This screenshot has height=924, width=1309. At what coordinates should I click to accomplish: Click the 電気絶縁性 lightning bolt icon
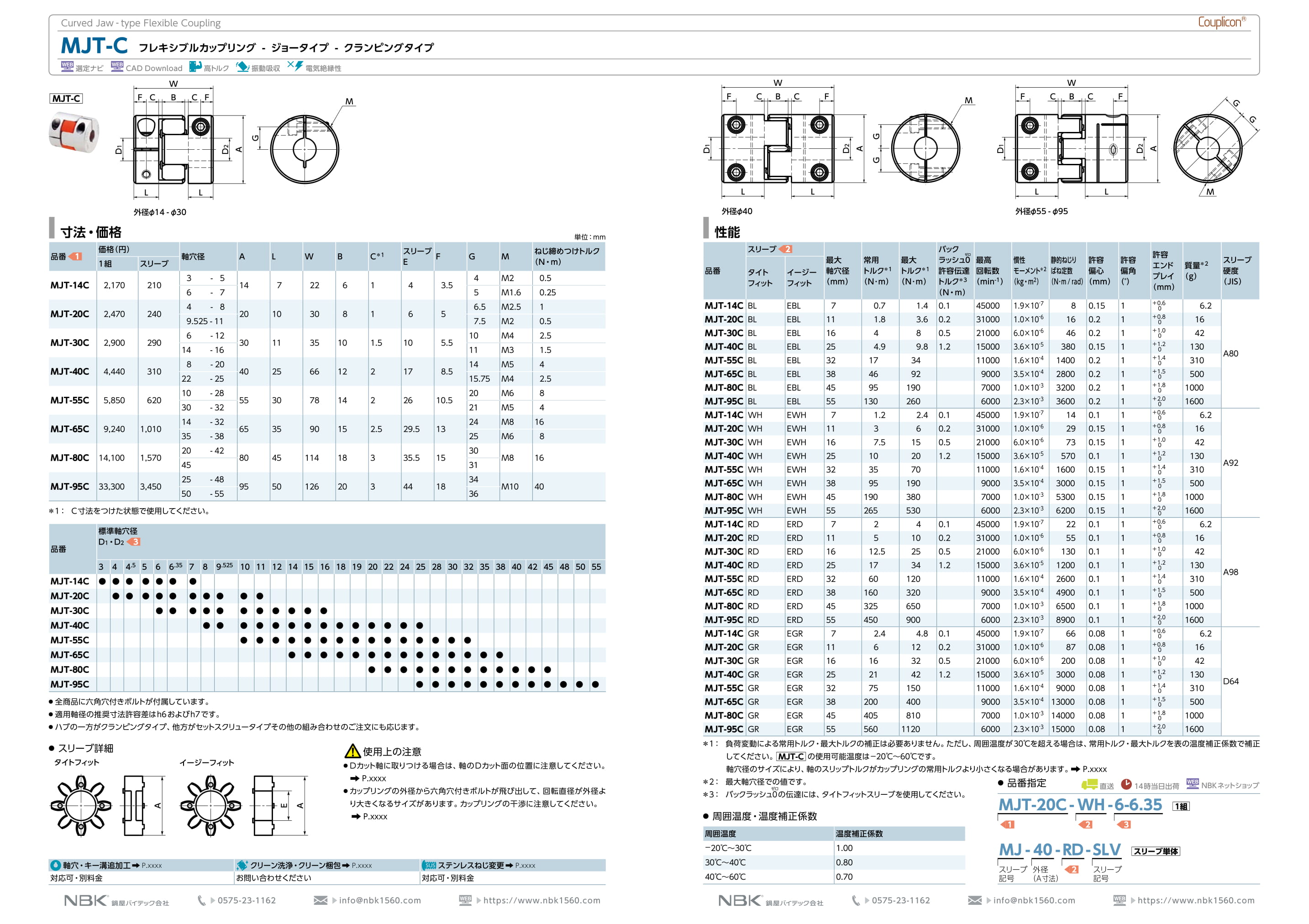point(295,66)
